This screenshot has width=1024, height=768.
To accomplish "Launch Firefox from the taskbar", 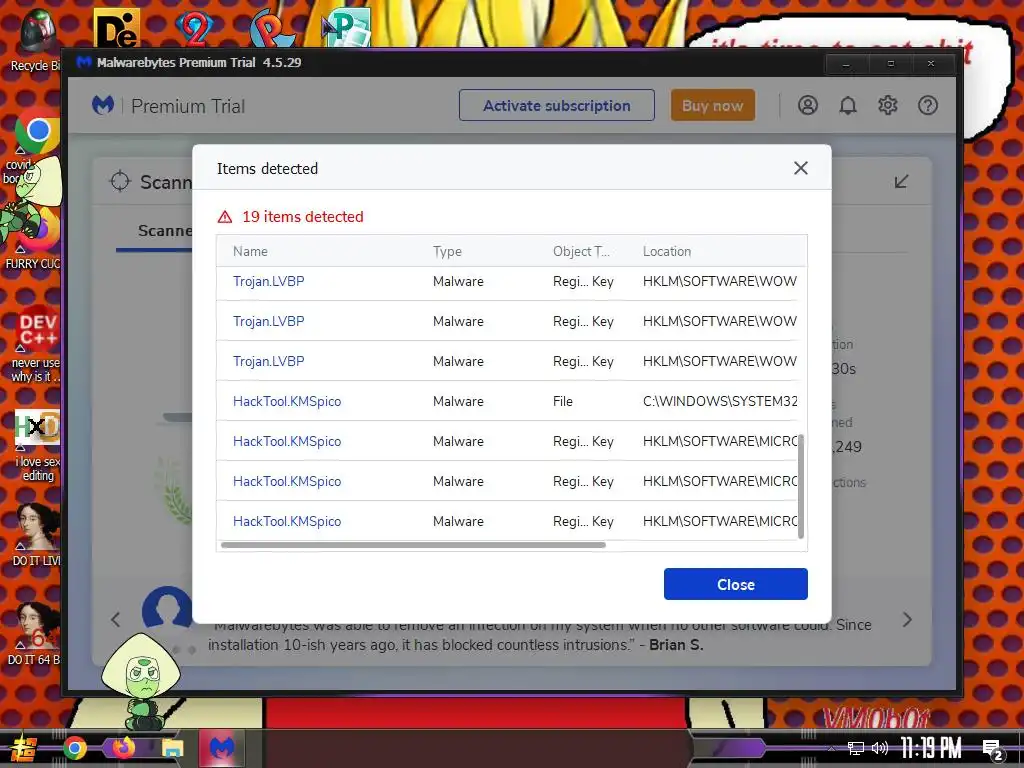I will 124,748.
